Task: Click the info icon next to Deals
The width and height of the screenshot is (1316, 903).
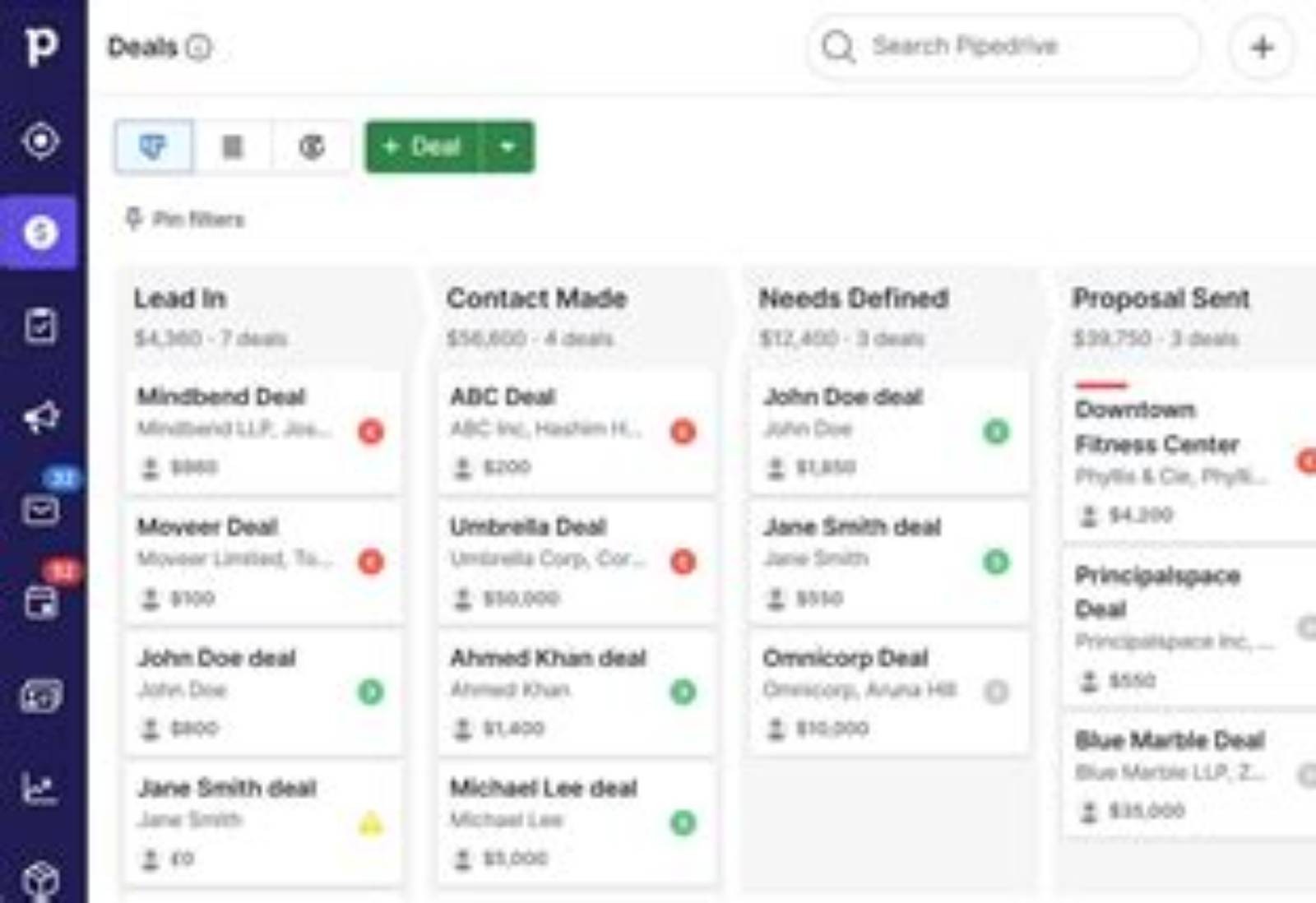Action: pyautogui.click(x=198, y=48)
